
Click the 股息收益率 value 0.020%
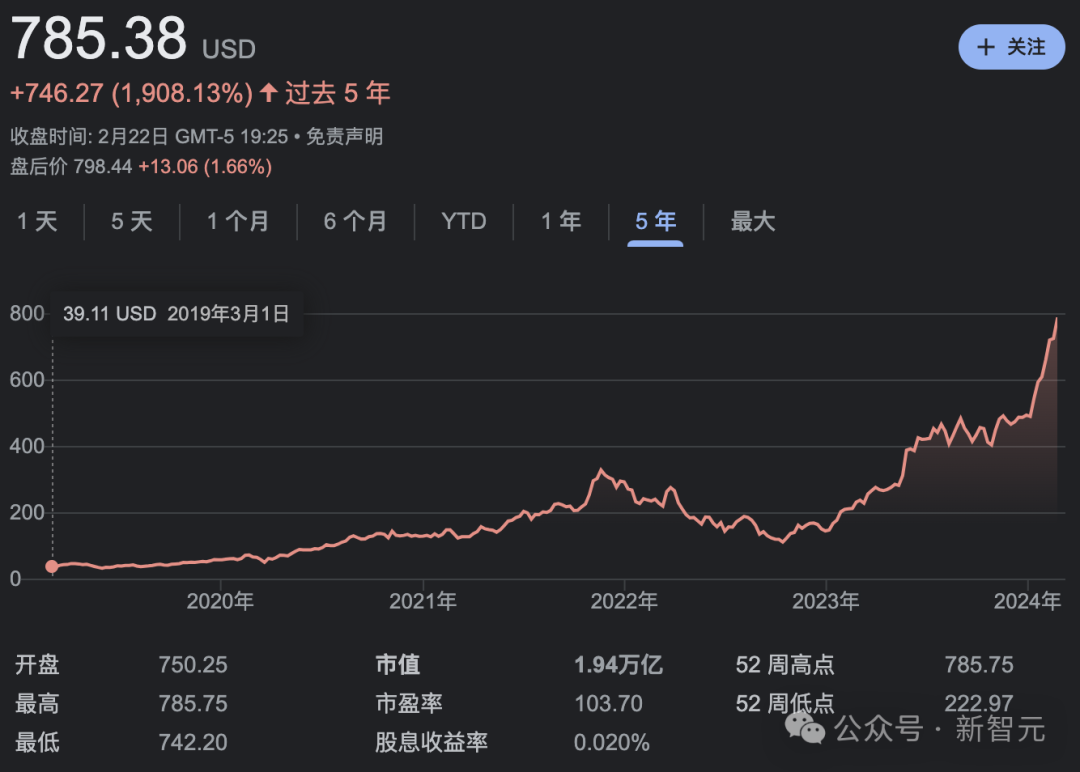(x=612, y=742)
